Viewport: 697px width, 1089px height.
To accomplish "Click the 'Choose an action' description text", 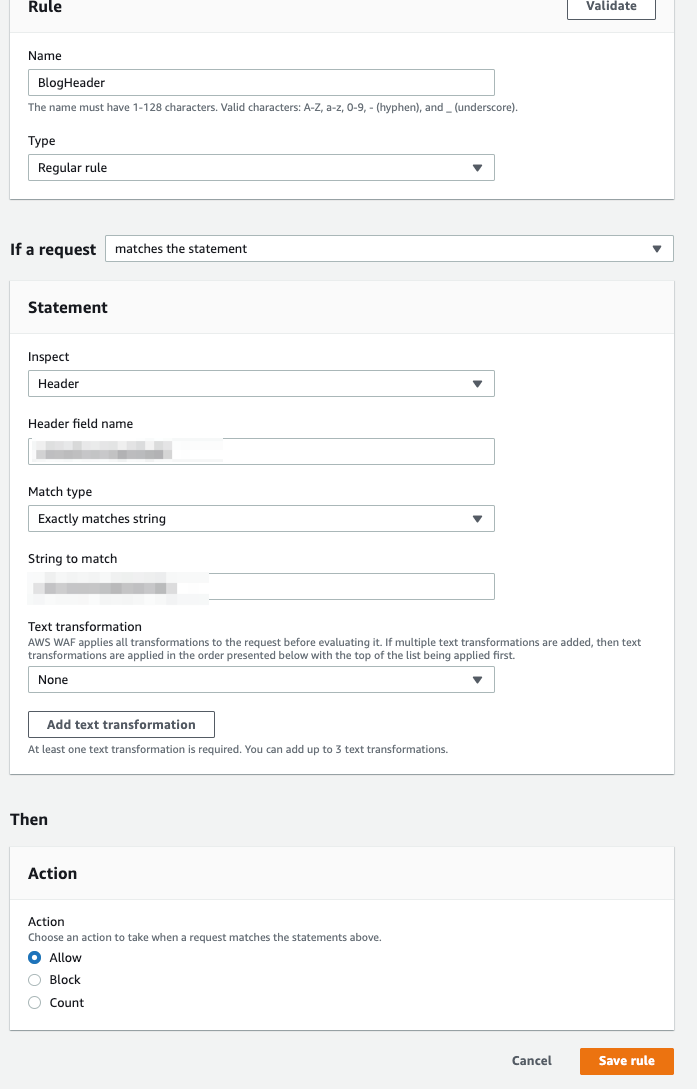I will [x=205, y=938].
